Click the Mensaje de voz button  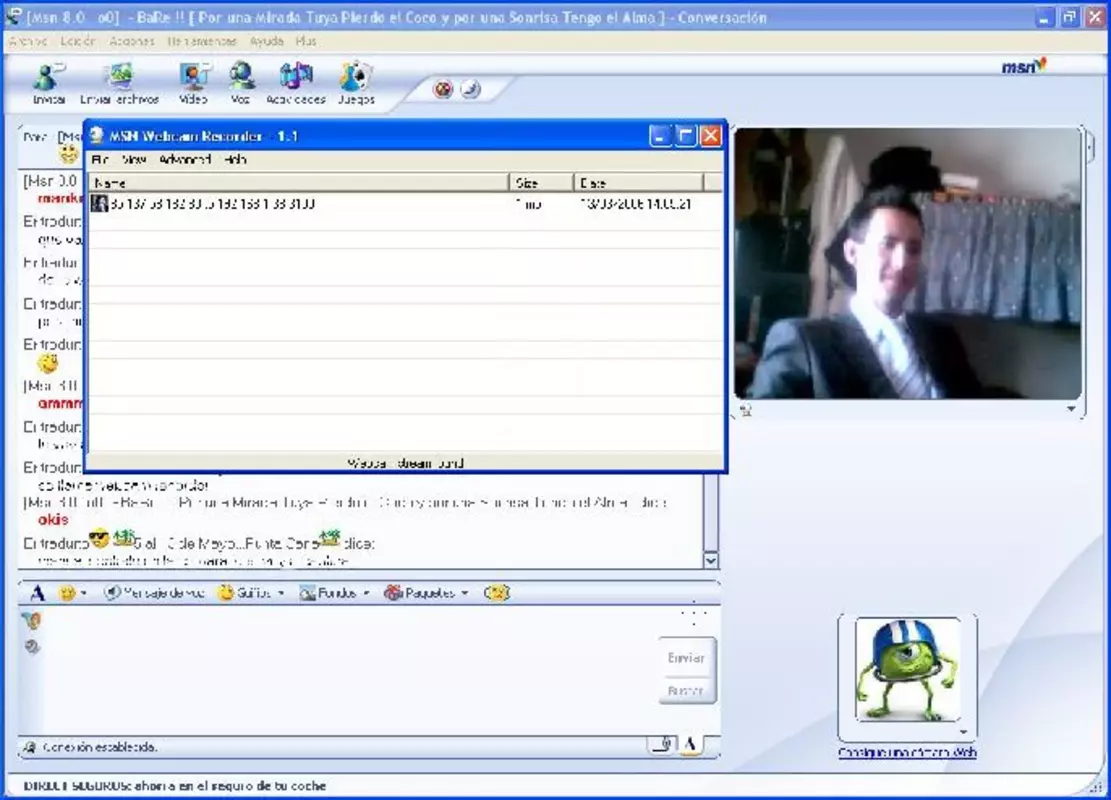click(154, 593)
